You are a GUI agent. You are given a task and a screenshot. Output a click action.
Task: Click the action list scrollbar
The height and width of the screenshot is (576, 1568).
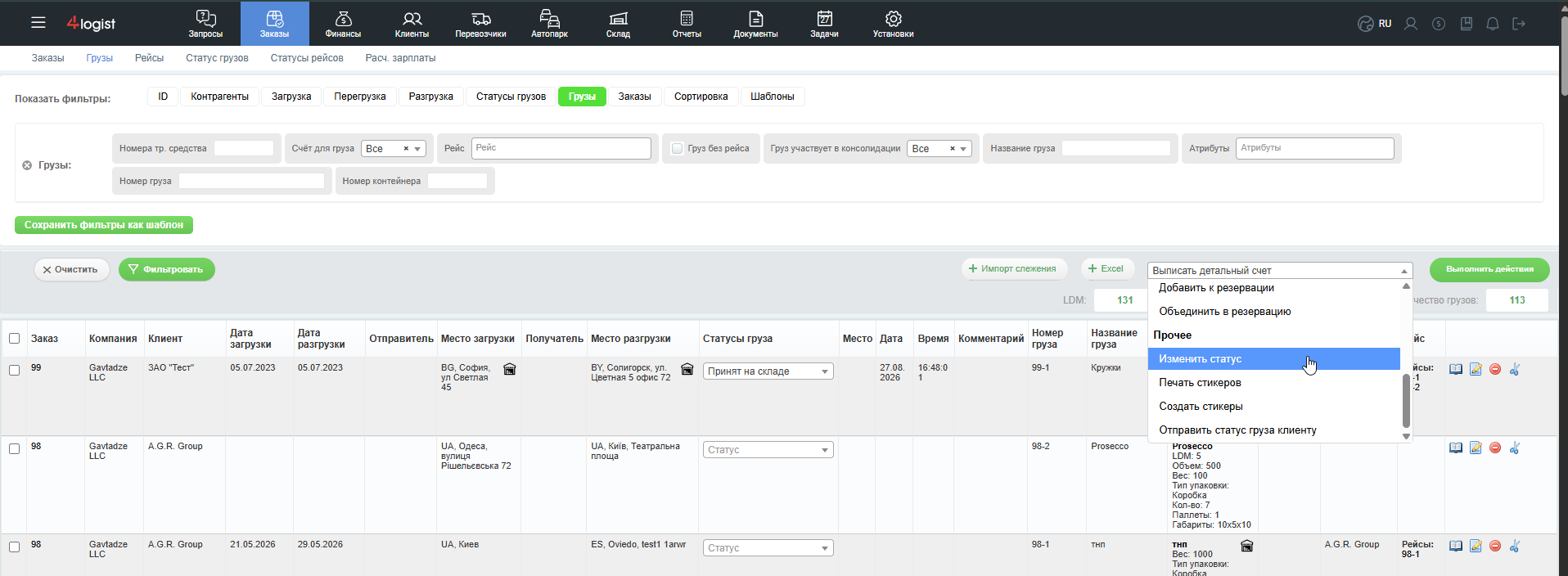coord(1406,401)
